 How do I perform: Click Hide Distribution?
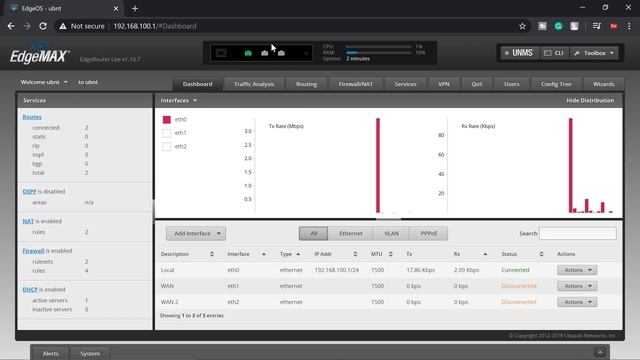coord(590,100)
